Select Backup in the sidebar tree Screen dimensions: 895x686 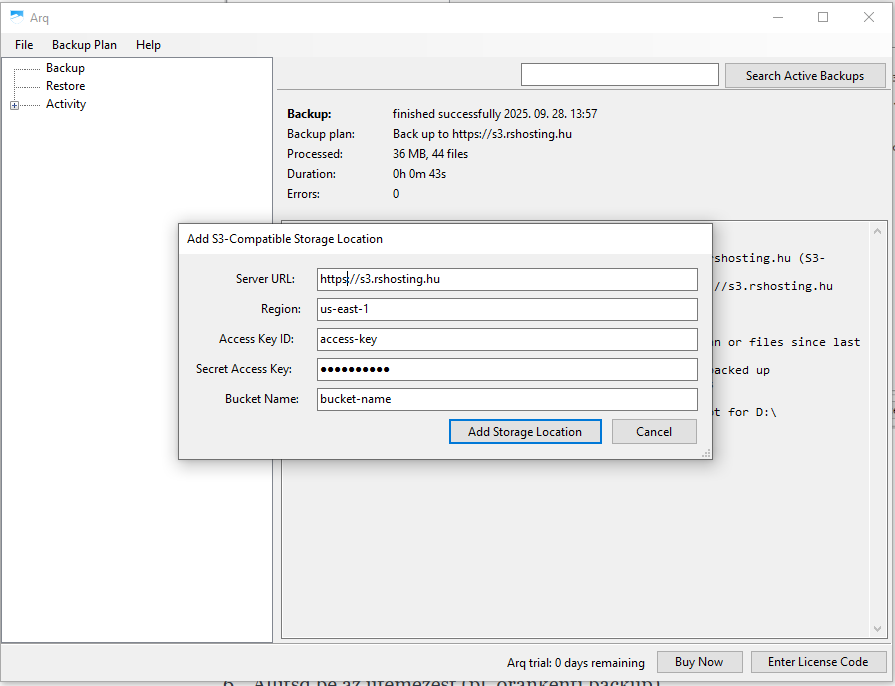pyautogui.click(x=65, y=68)
